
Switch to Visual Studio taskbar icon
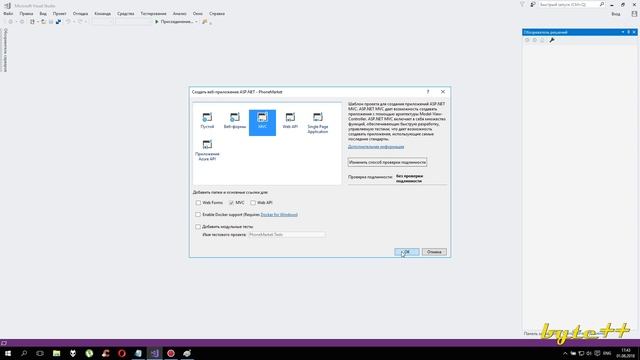tap(154, 353)
